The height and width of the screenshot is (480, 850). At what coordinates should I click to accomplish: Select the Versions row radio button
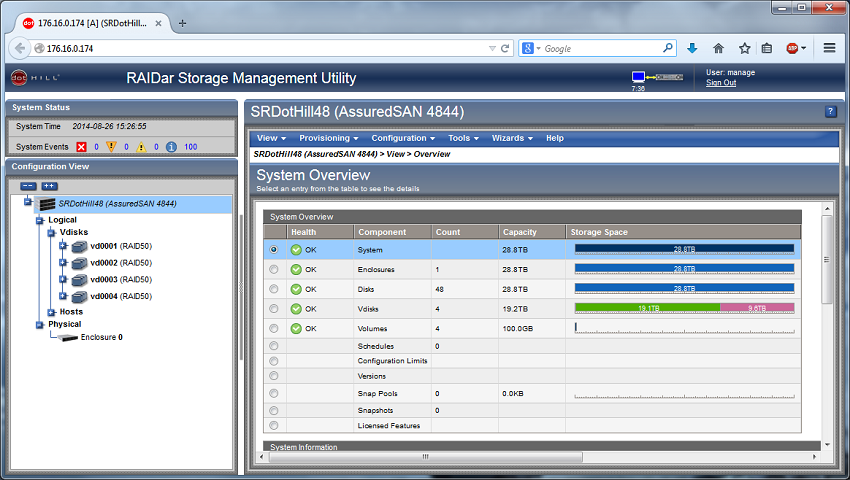coord(274,376)
